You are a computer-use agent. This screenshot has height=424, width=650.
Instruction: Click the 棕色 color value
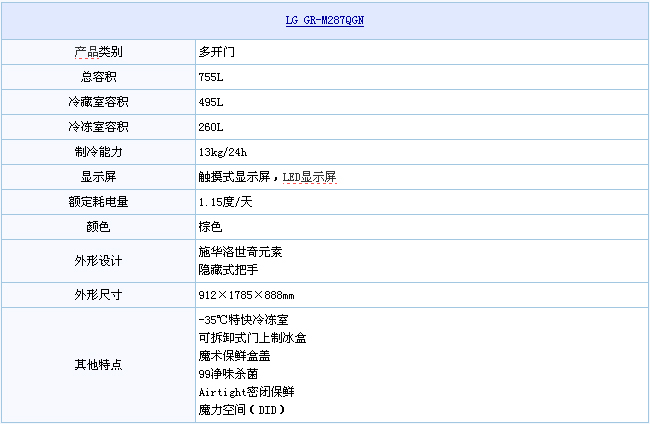click(x=210, y=227)
